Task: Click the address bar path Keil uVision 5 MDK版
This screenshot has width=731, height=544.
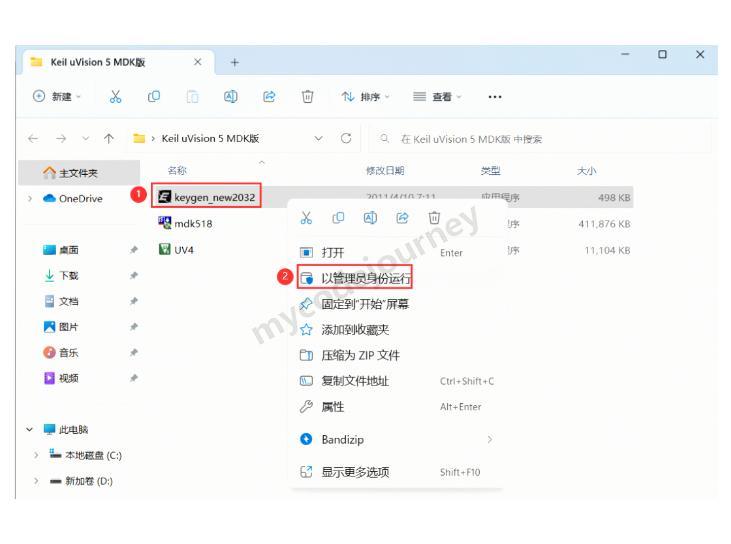Action: (210, 138)
